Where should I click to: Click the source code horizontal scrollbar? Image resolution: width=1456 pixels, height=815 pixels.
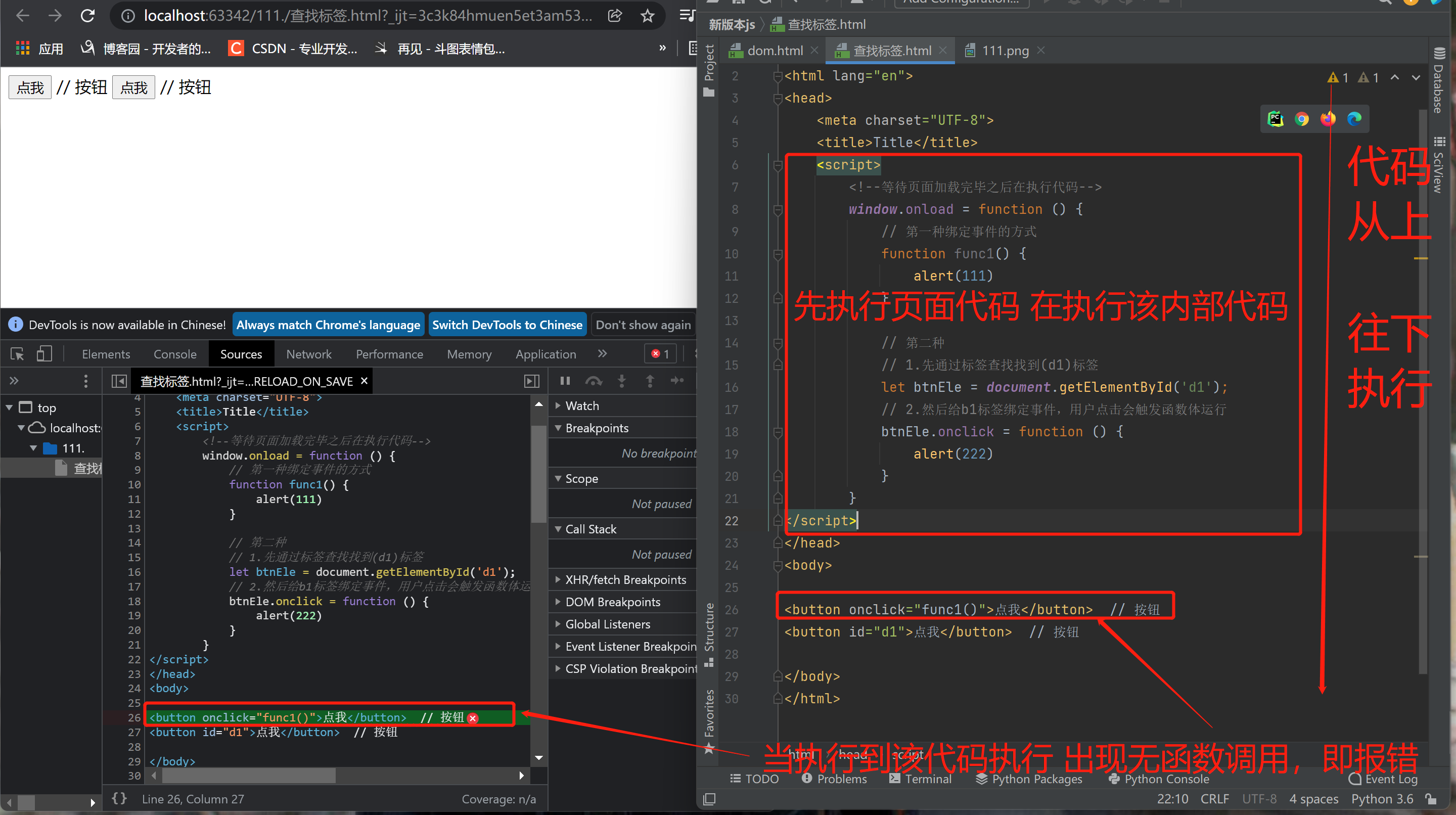(249, 776)
